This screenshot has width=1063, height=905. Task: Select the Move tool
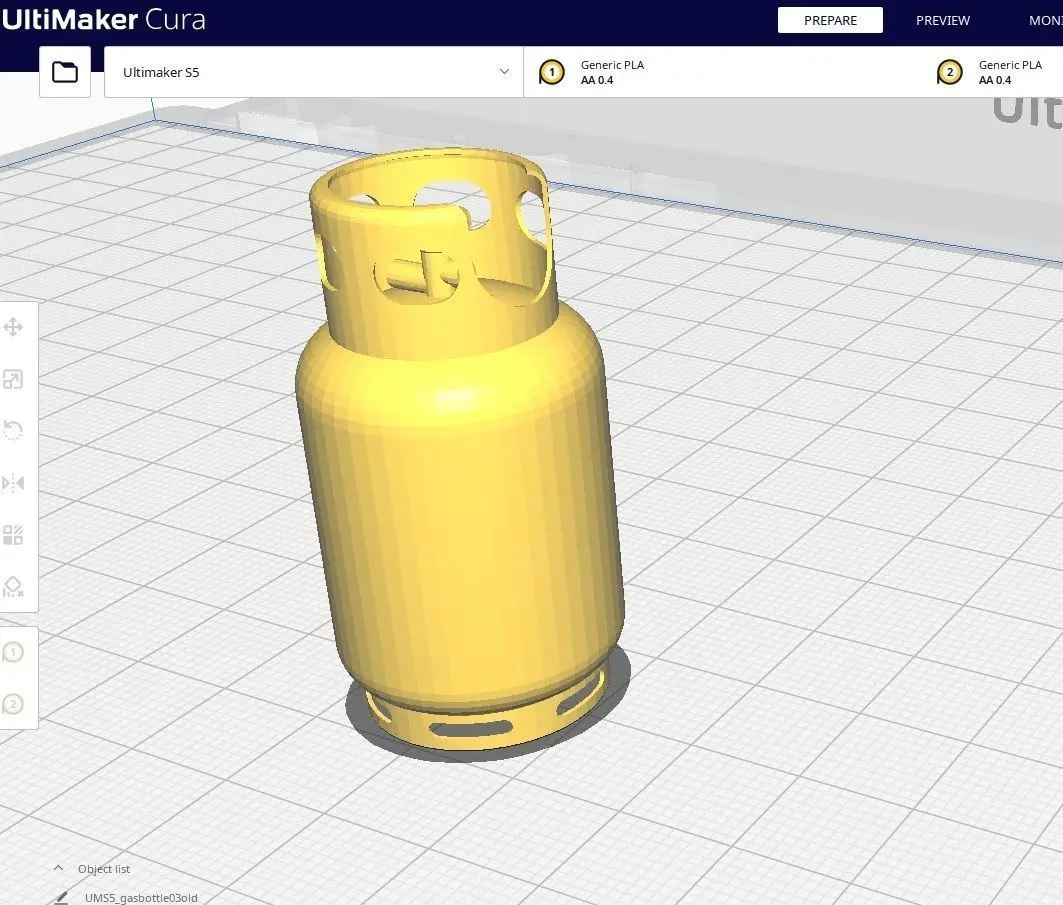click(x=13, y=327)
